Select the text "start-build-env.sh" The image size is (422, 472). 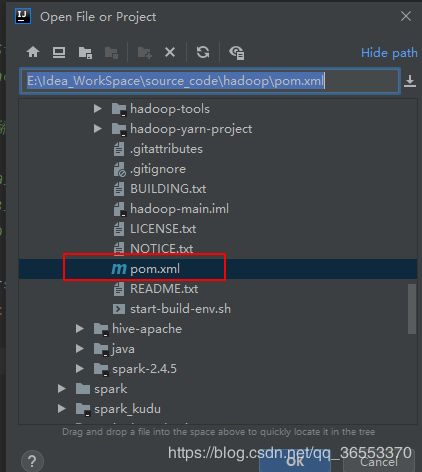pyautogui.click(x=180, y=309)
